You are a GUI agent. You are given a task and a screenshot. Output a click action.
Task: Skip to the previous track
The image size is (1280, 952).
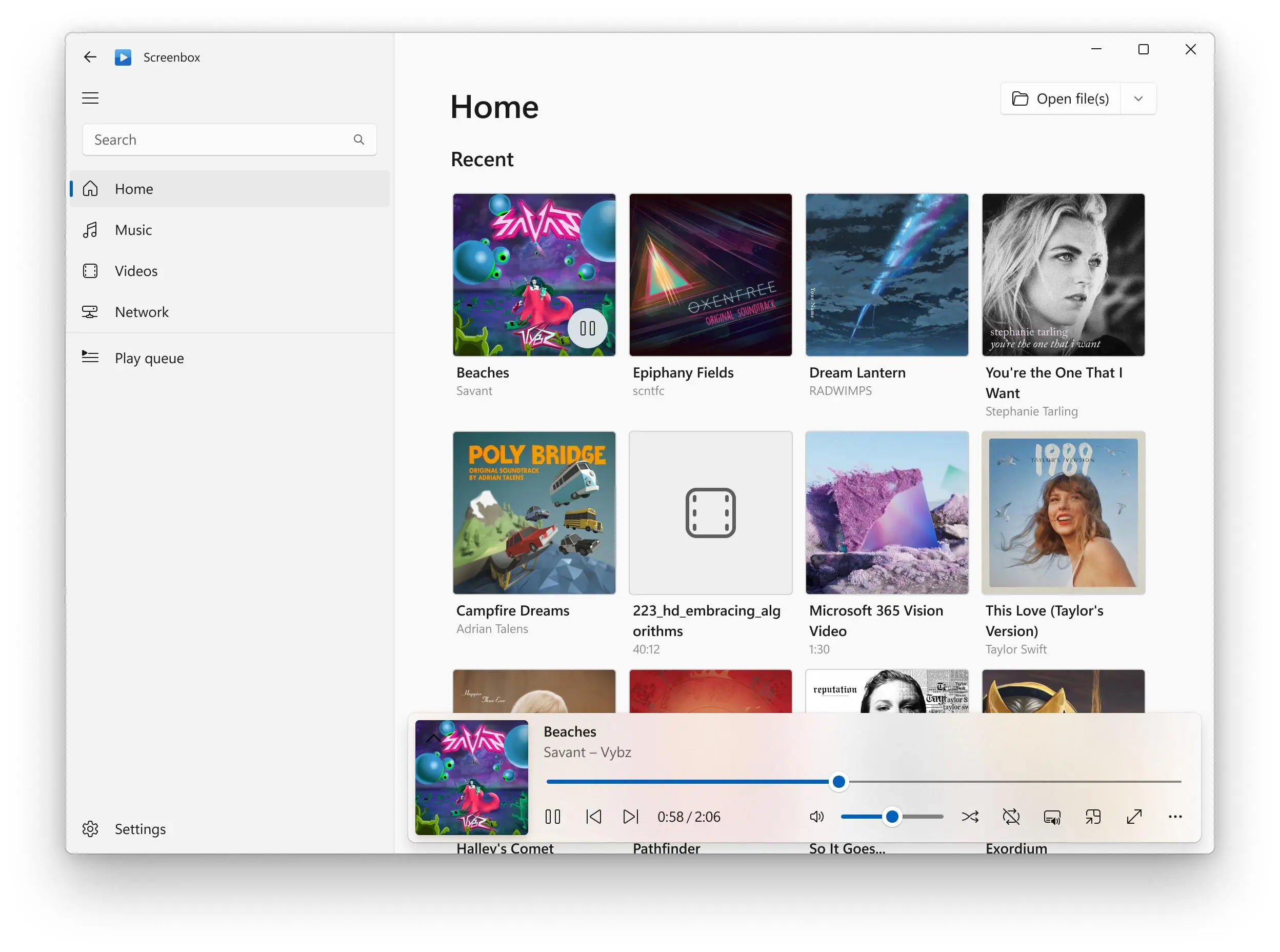(593, 817)
